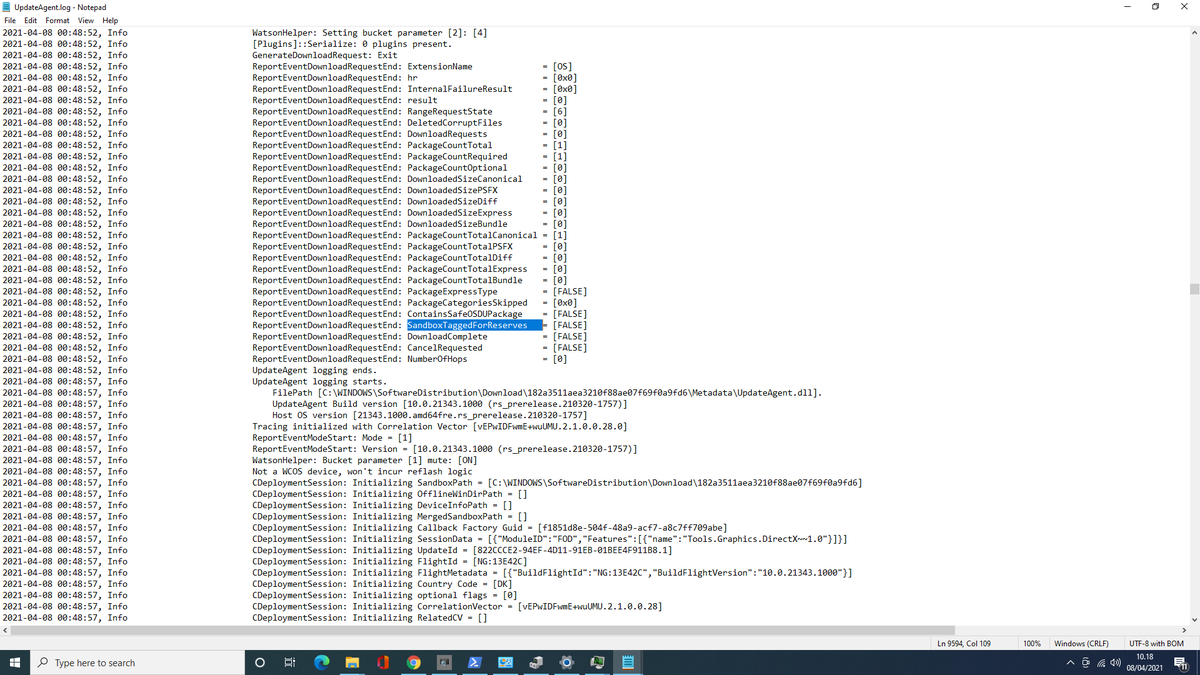Image resolution: width=1200 pixels, height=675 pixels.
Task: Open the Edit menu
Action: 28,20
